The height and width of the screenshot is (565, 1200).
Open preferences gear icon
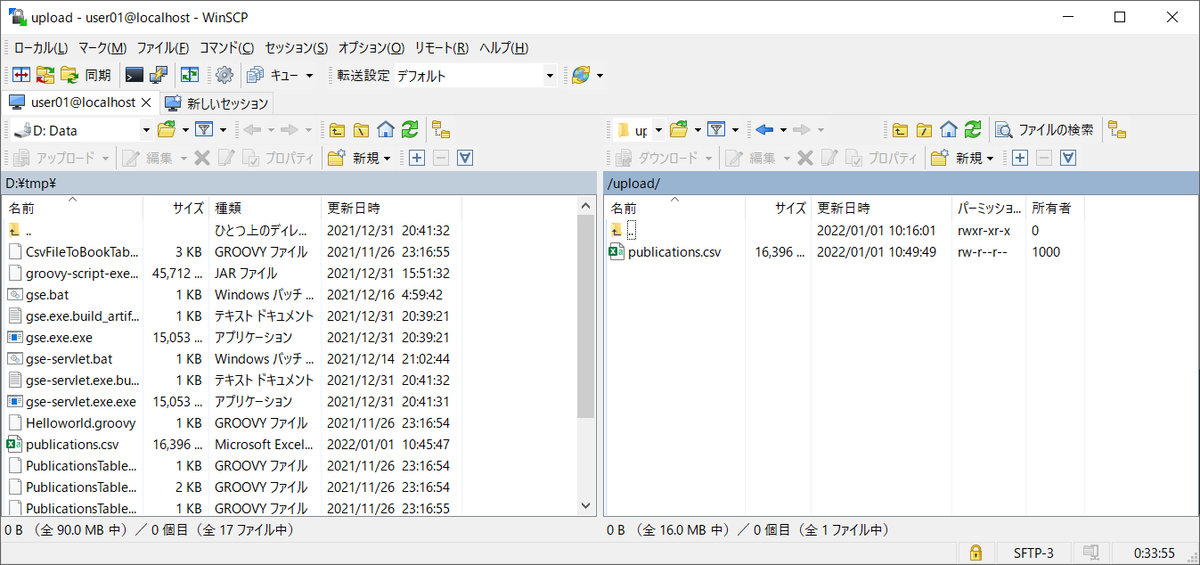(x=224, y=75)
